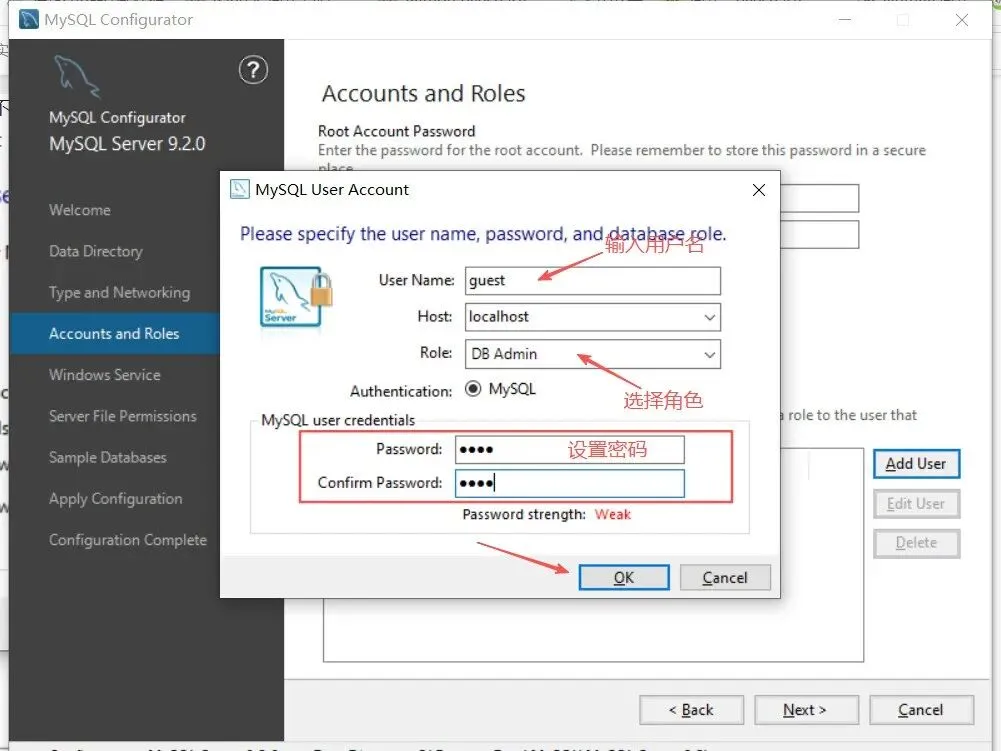Go to the Welcome step
1001x751 pixels.
tap(80, 210)
